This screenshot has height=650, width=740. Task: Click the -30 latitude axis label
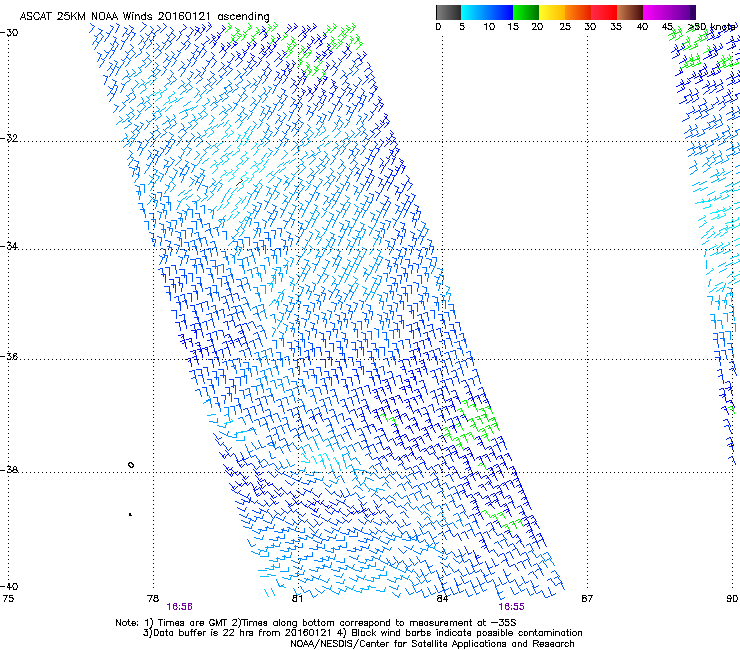[9, 32]
